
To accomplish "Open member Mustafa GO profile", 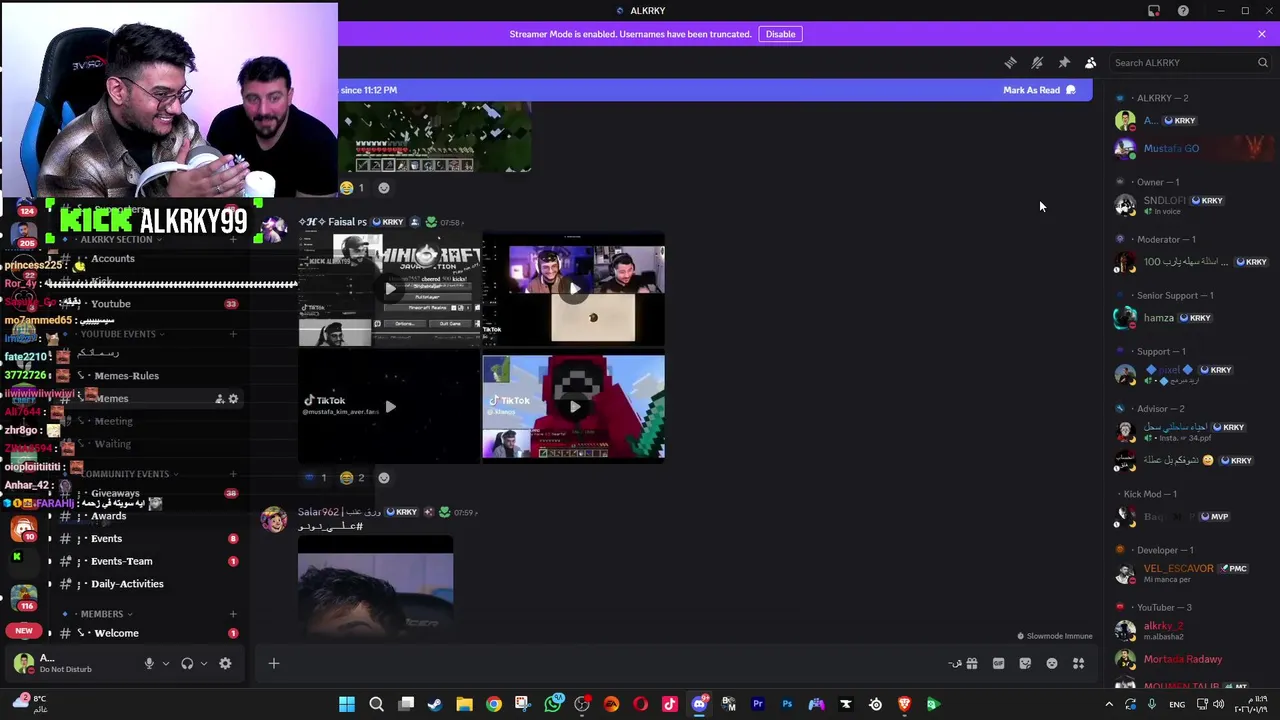I will (x=1190, y=149).
